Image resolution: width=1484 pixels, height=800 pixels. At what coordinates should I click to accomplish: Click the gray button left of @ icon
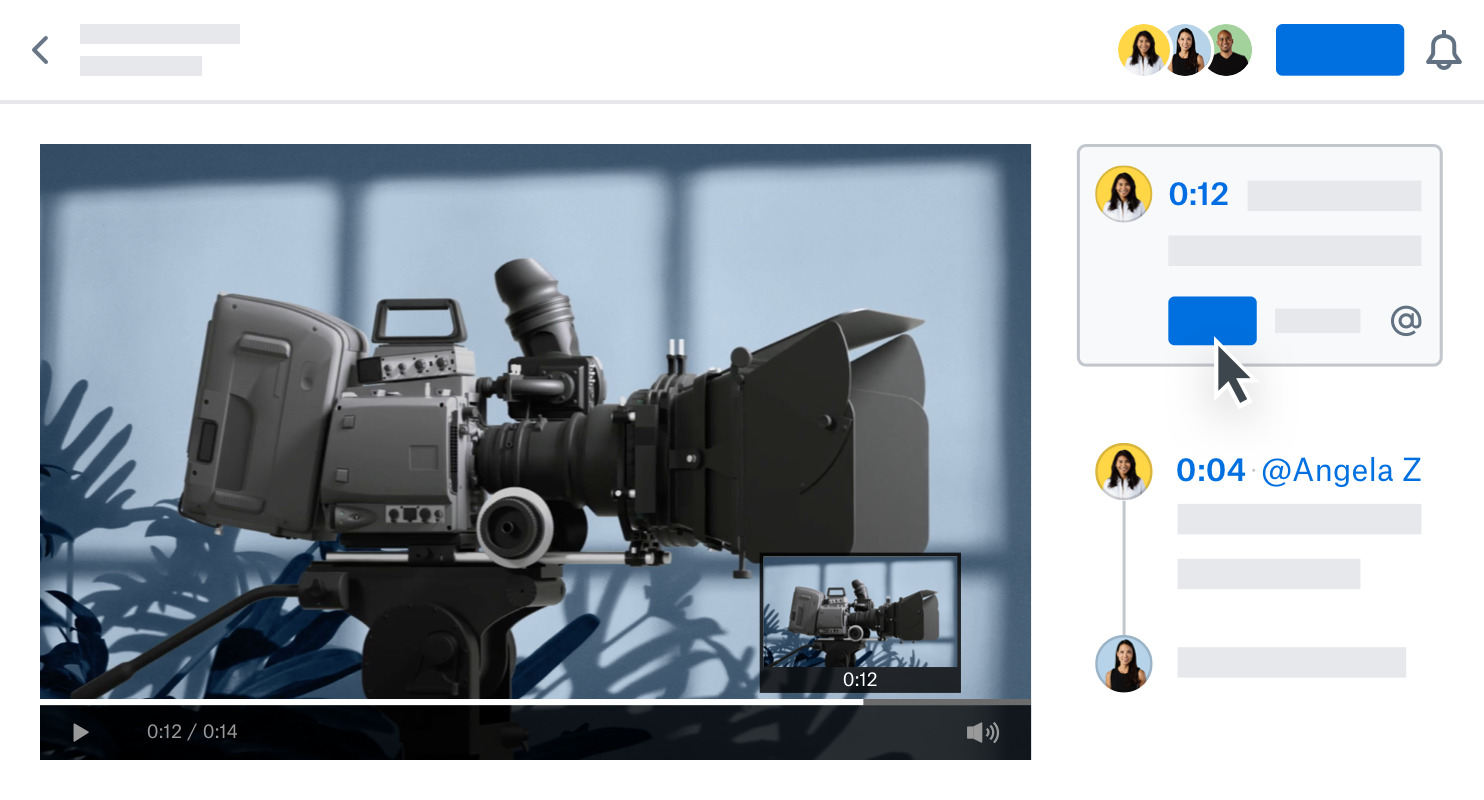tap(1317, 321)
